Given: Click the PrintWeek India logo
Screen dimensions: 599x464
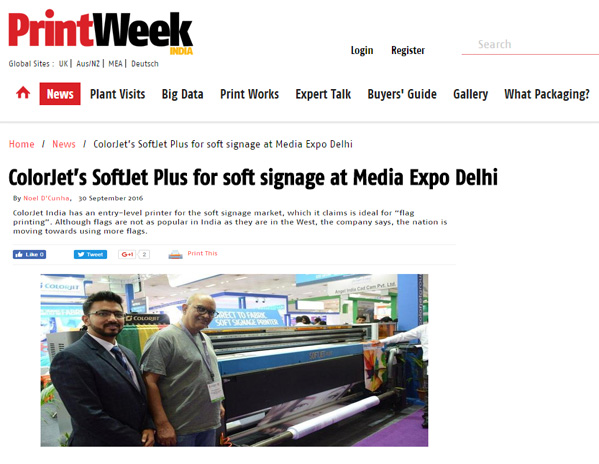Looking at the screenshot, I should pyautogui.click(x=100, y=32).
